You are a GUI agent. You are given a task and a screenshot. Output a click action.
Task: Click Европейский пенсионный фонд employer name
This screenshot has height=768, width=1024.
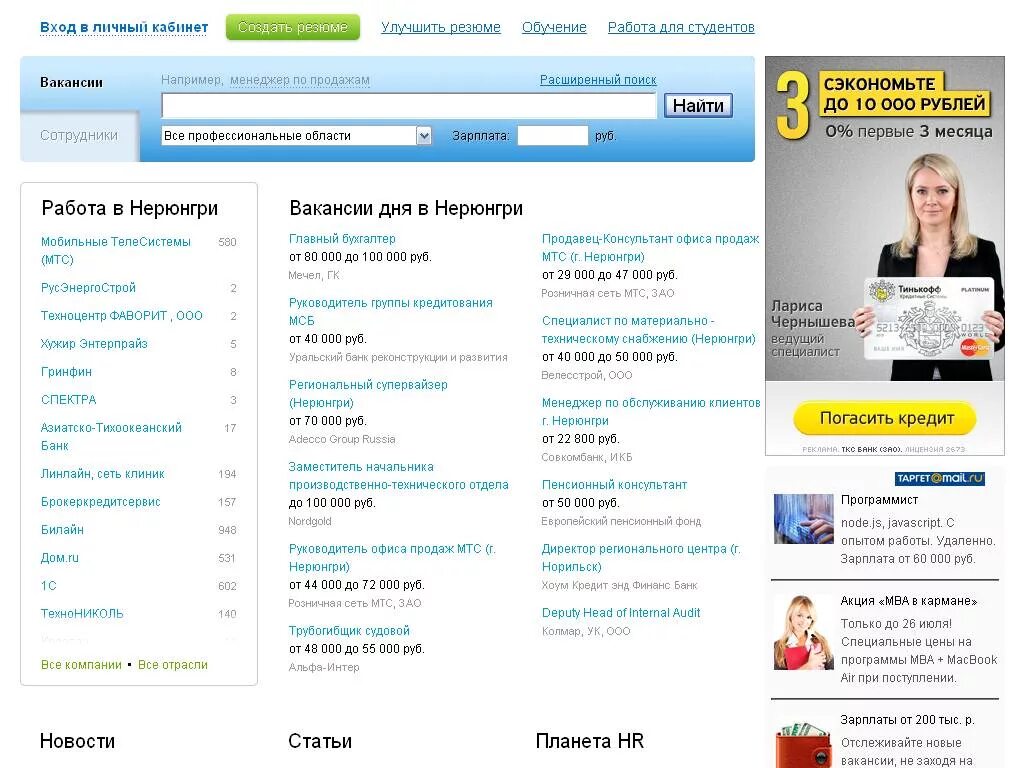(x=621, y=522)
